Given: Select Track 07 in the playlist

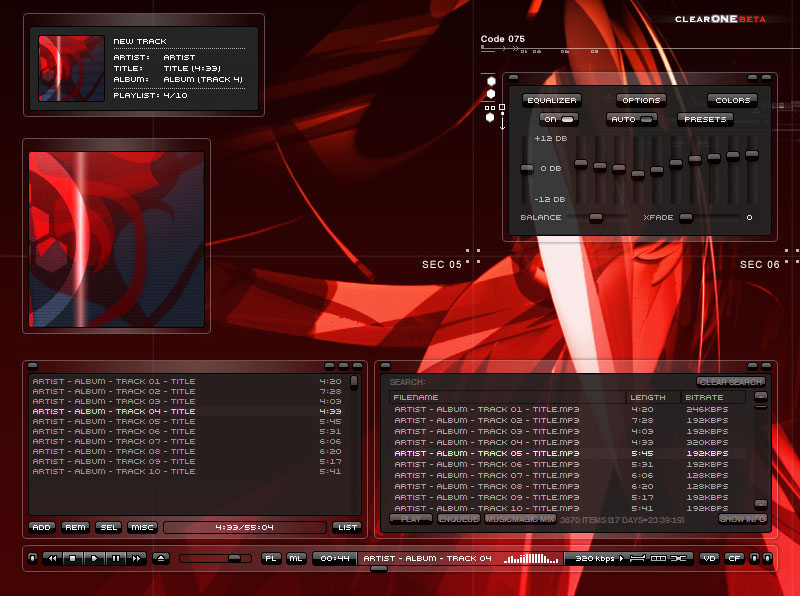Looking at the screenshot, I should click(x=114, y=441).
